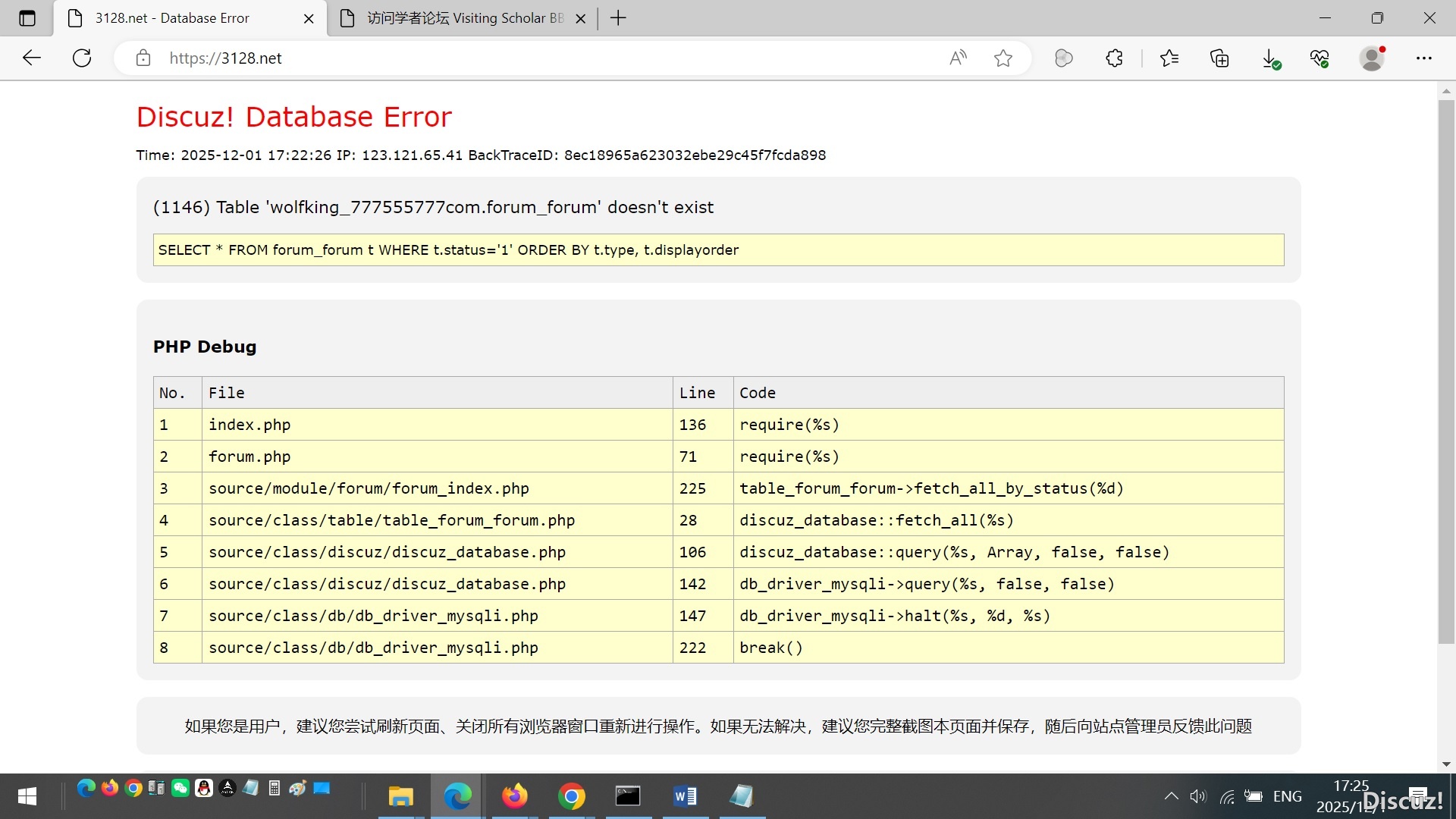
Task: Add page to favorites with star icon
Action: pyautogui.click(x=1003, y=58)
